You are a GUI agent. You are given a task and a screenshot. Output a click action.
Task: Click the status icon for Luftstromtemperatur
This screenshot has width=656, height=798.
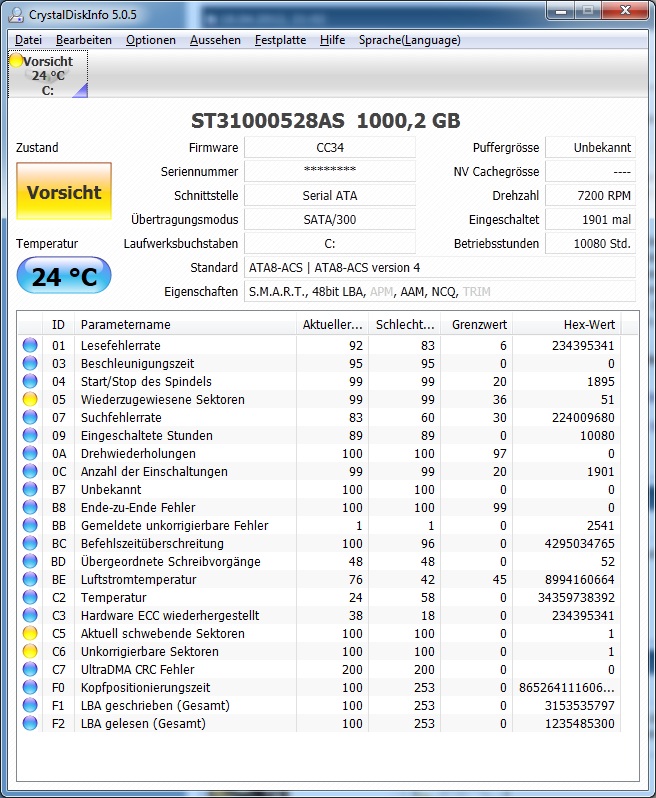tap(30, 579)
